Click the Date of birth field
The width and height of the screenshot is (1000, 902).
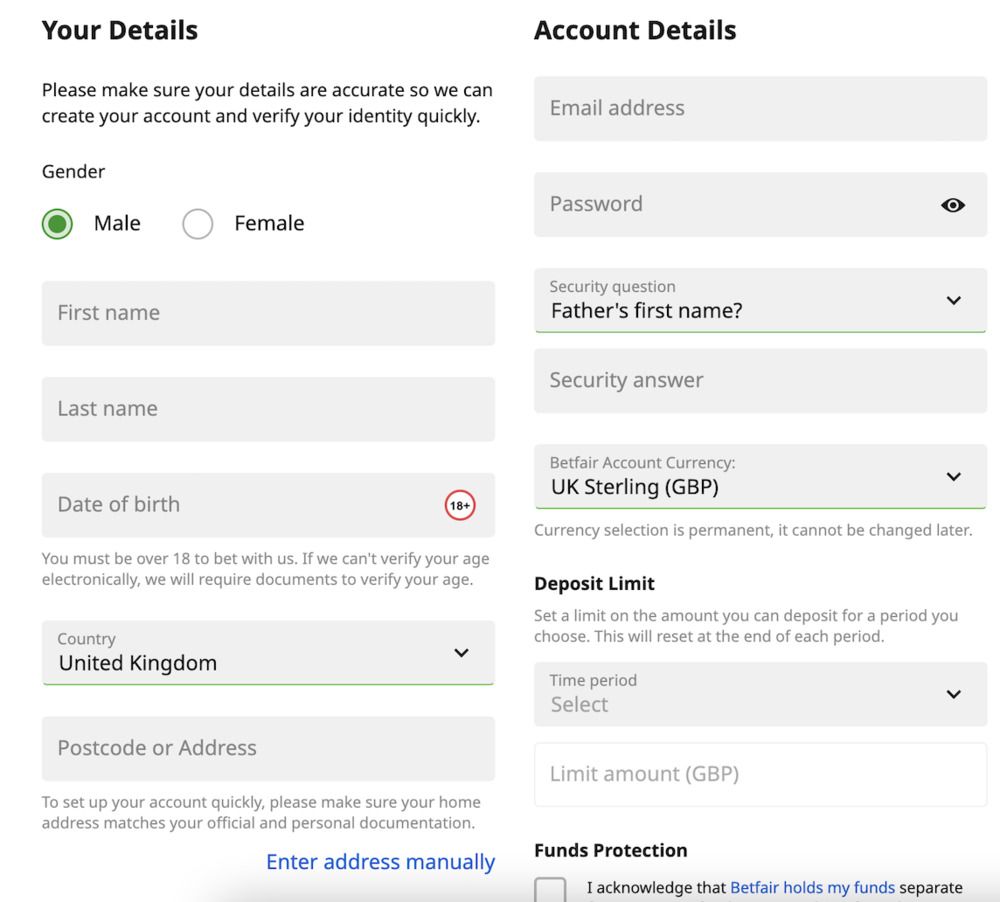[x=240, y=505]
